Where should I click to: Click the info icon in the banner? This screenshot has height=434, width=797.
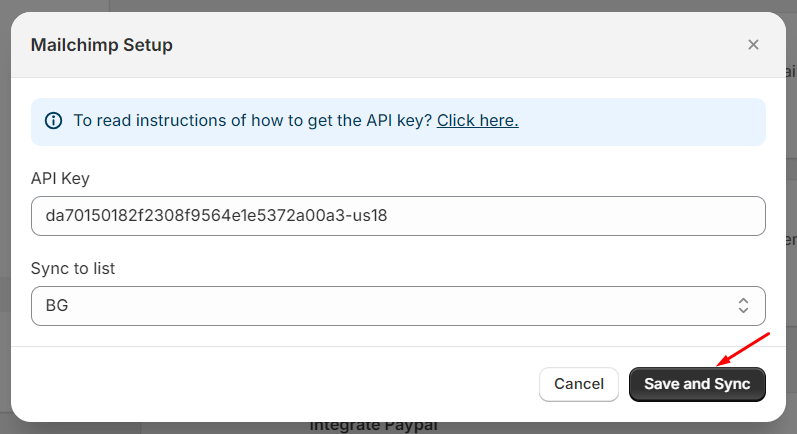click(x=54, y=121)
